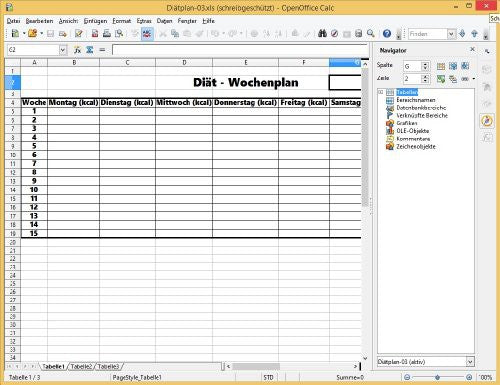Screen dimensions: 500x385
Task: Open the Function Wizard fx icon
Action: pos(77,50)
